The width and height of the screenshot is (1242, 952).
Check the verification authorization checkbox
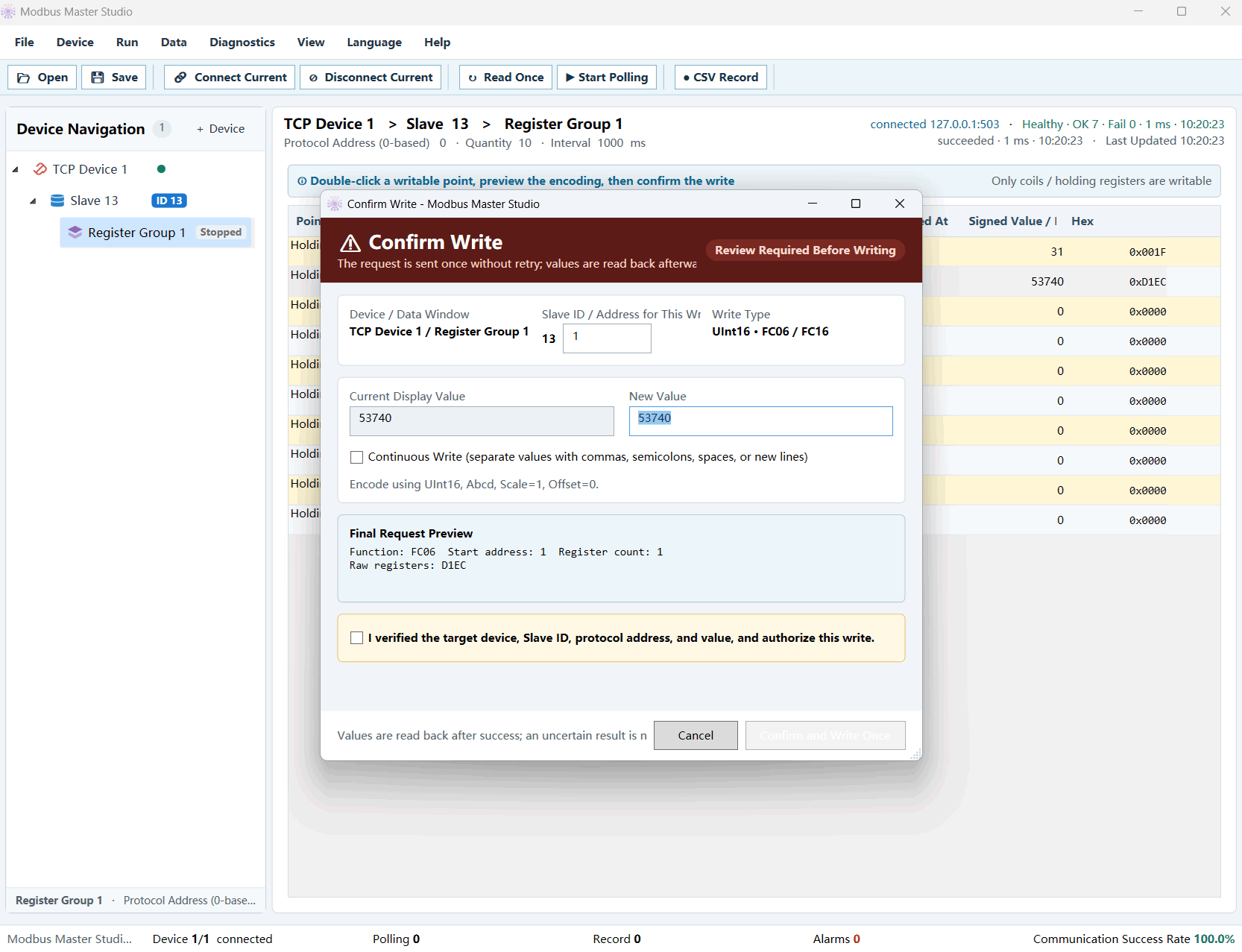[x=357, y=638]
